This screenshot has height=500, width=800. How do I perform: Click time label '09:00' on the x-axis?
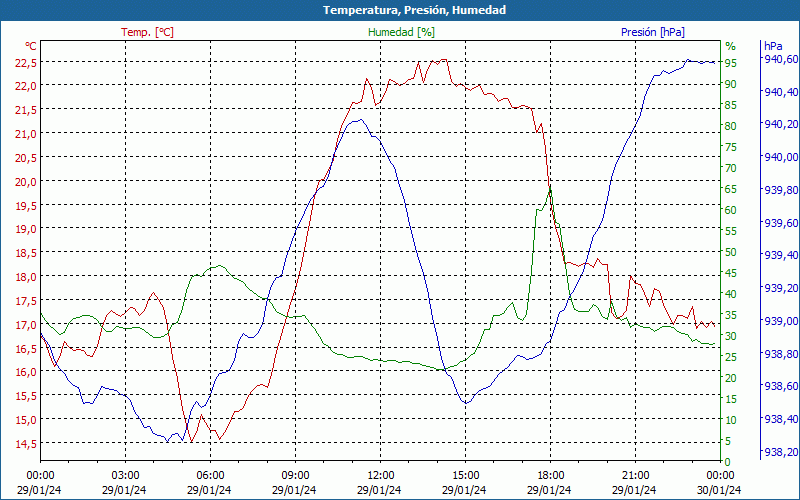coord(295,476)
